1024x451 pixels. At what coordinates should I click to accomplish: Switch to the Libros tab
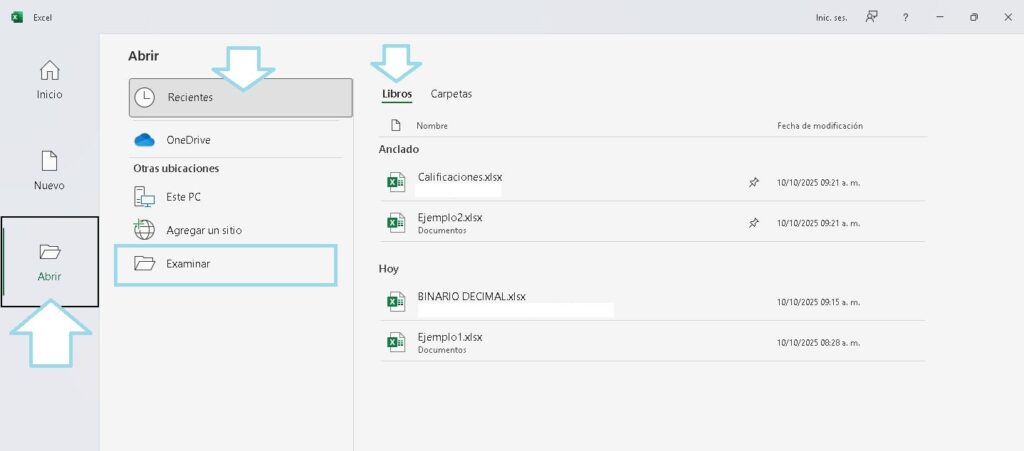point(397,94)
